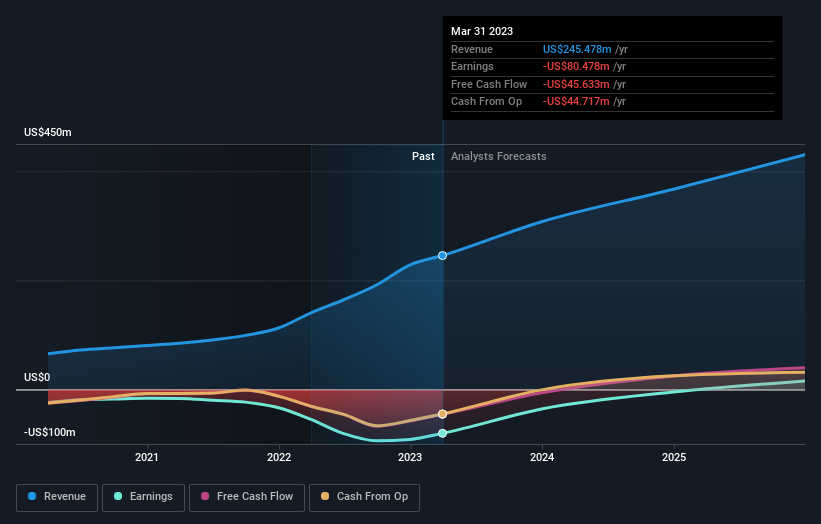
Task: Toggle the Cash From Op legend button
Action: pos(364,497)
